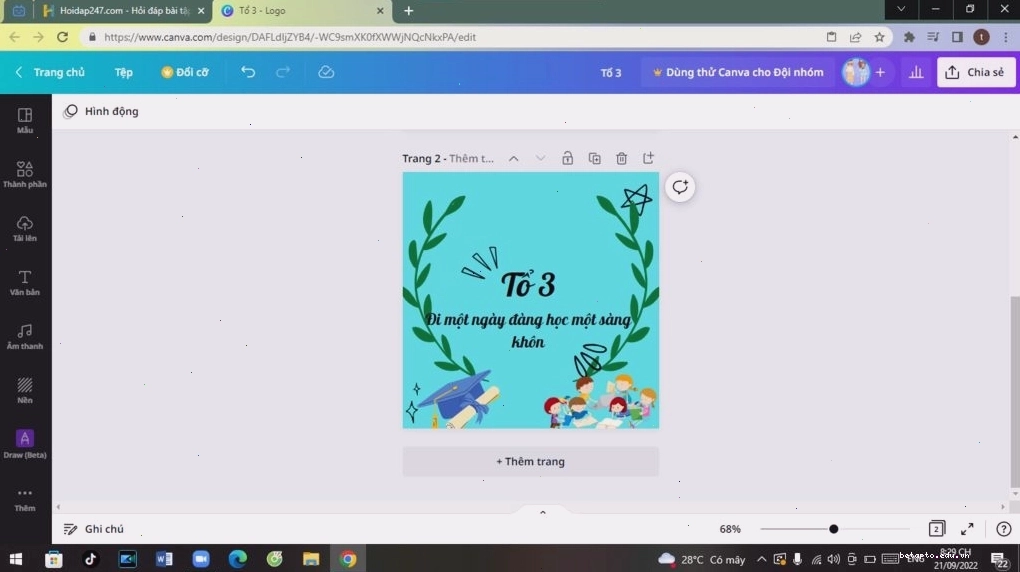Image resolution: width=1020 pixels, height=572 pixels.
Task: Open the help question mark
Action: pos(1004,529)
